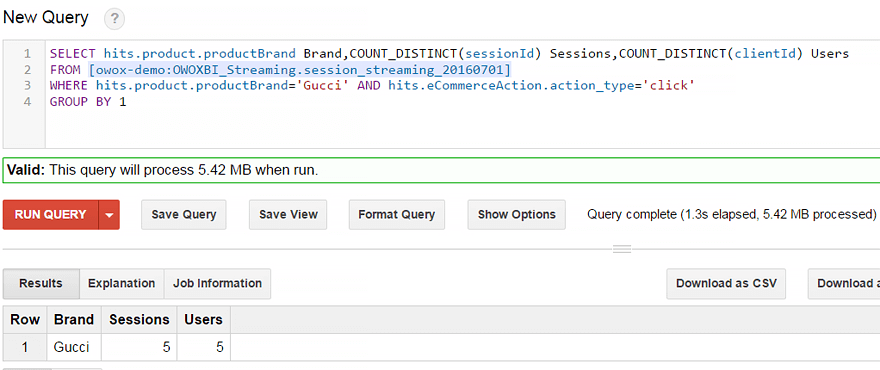Image resolution: width=880 pixels, height=370 pixels.
Task: Open Show Options panel
Action: pyautogui.click(x=516, y=214)
